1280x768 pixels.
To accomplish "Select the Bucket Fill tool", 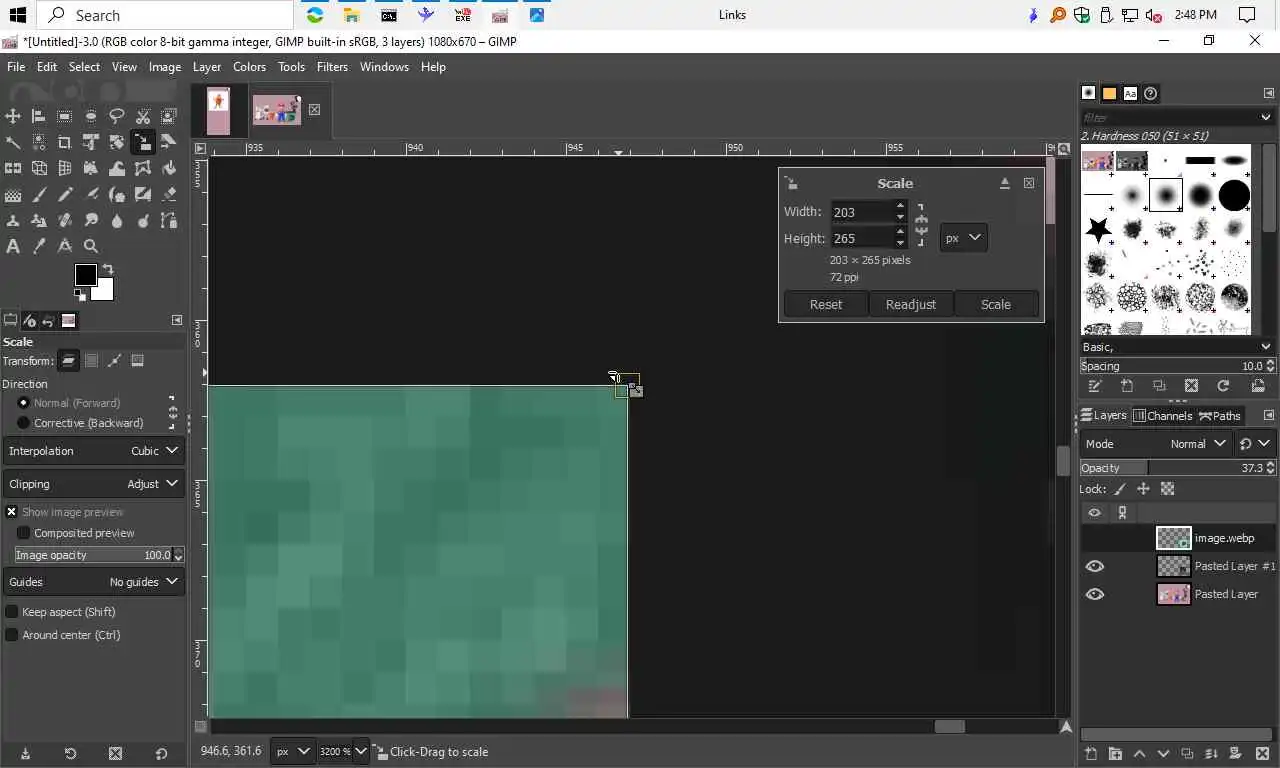I will click(x=169, y=168).
